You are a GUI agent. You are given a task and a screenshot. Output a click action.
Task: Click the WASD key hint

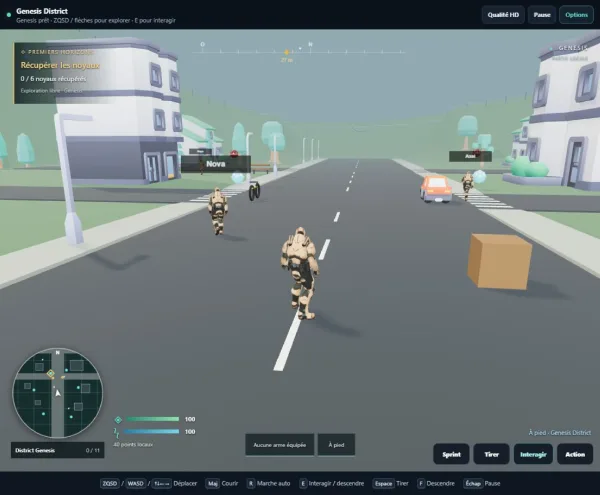(x=135, y=484)
